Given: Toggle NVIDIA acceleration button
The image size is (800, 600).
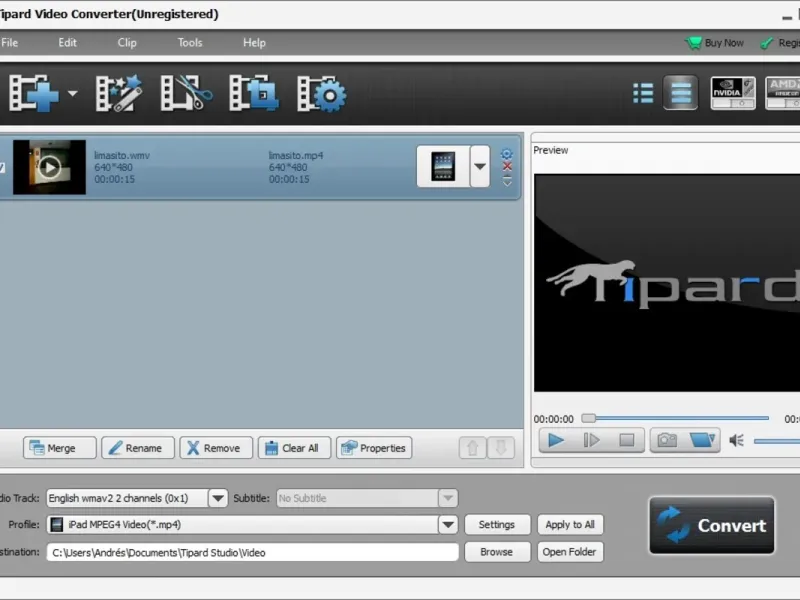Looking at the screenshot, I should (733, 93).
